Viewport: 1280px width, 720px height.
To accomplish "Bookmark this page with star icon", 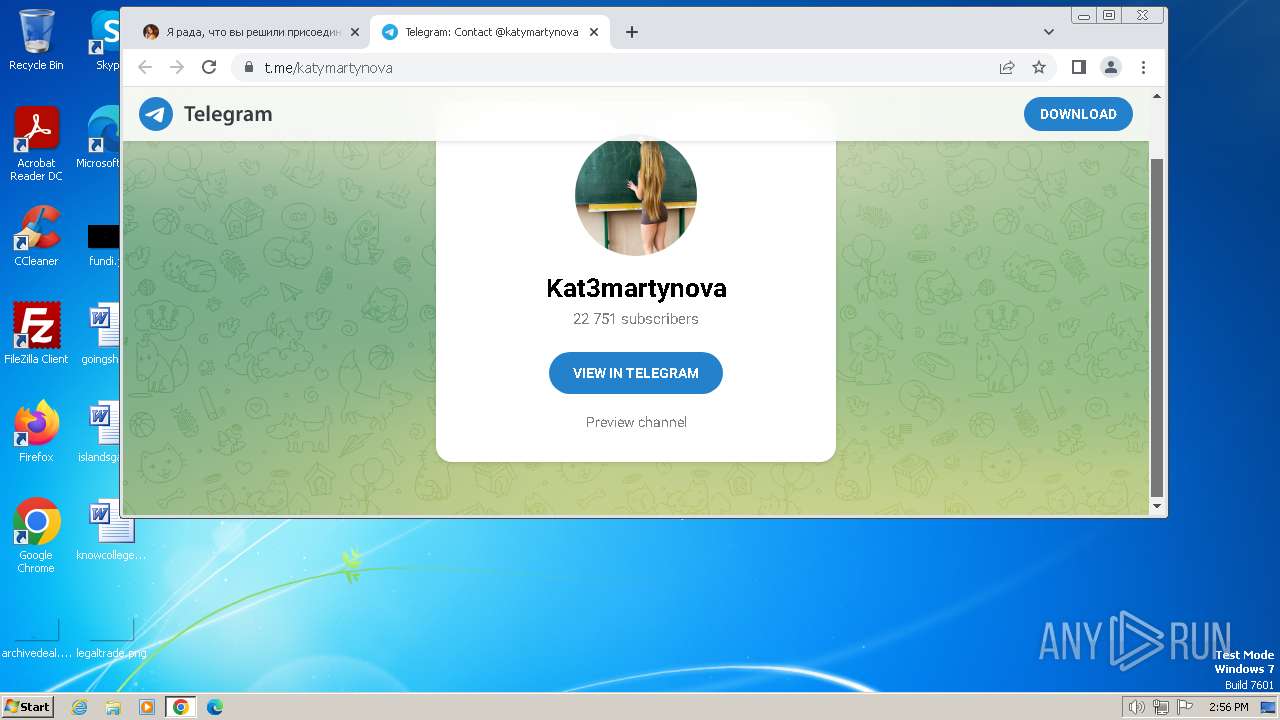I will tap(1039, 67).
